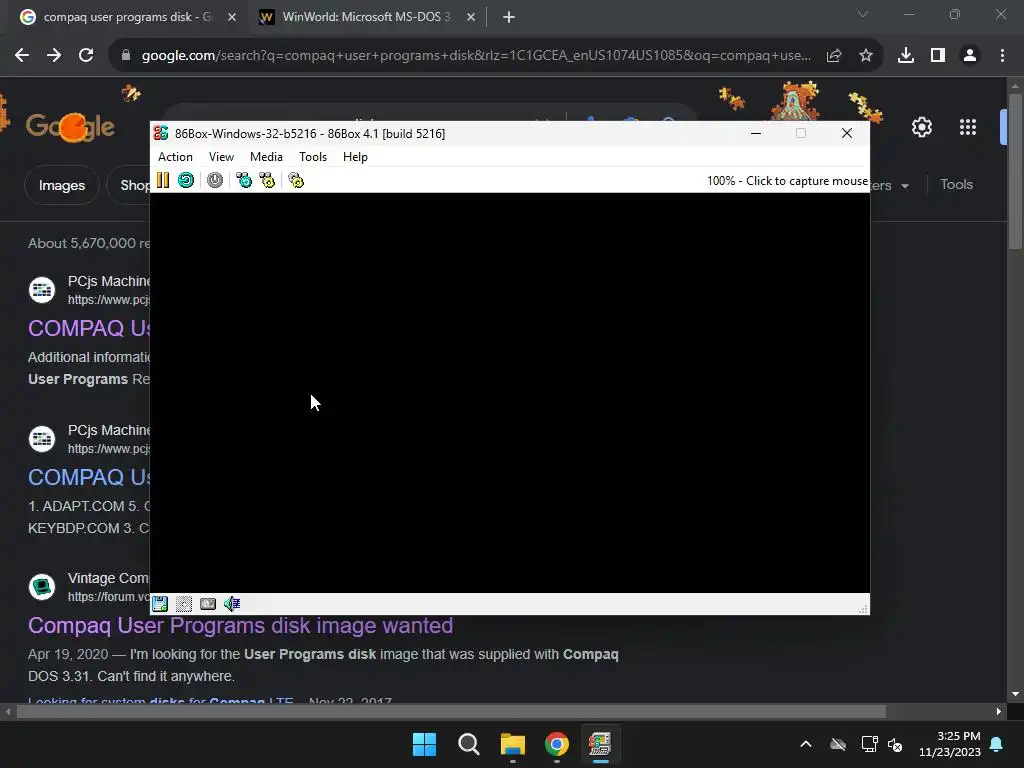This screenshot has height=768, width=1024.
Task: Send Ctrl+Alt+Del from the 86Box toolbar
Action: 244,180
